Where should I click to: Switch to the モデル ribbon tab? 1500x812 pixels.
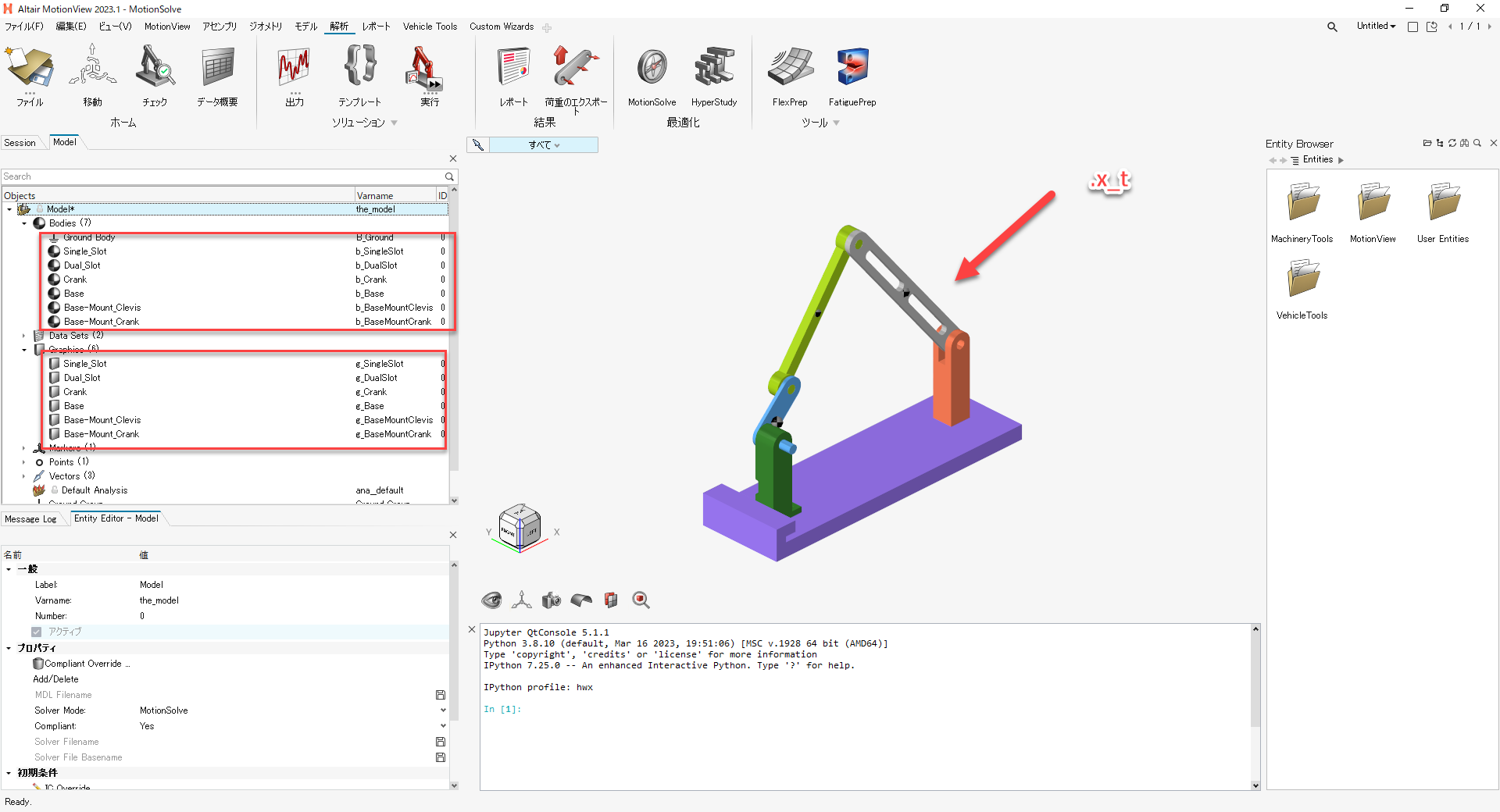tap(305, 27)
